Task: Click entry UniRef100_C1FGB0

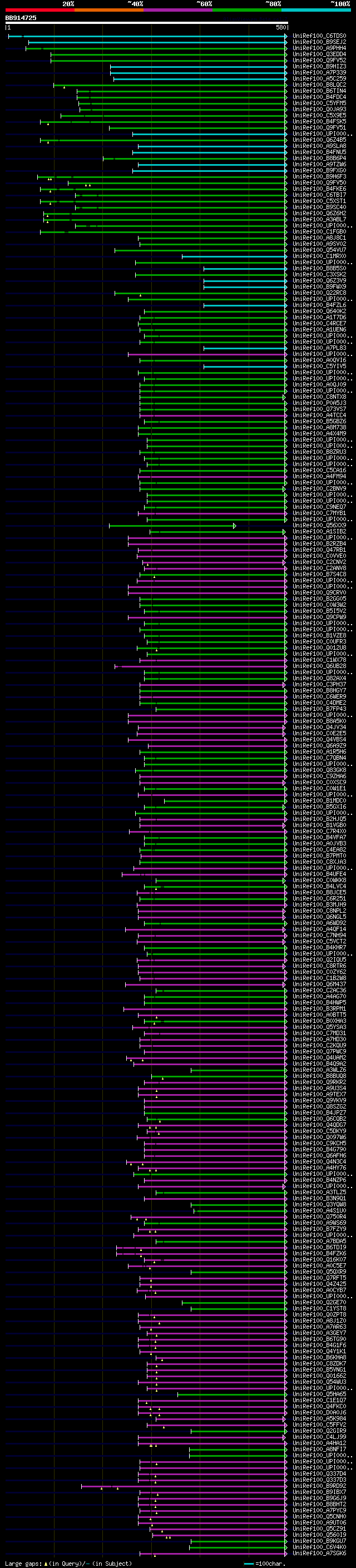Action: point(319,232)
